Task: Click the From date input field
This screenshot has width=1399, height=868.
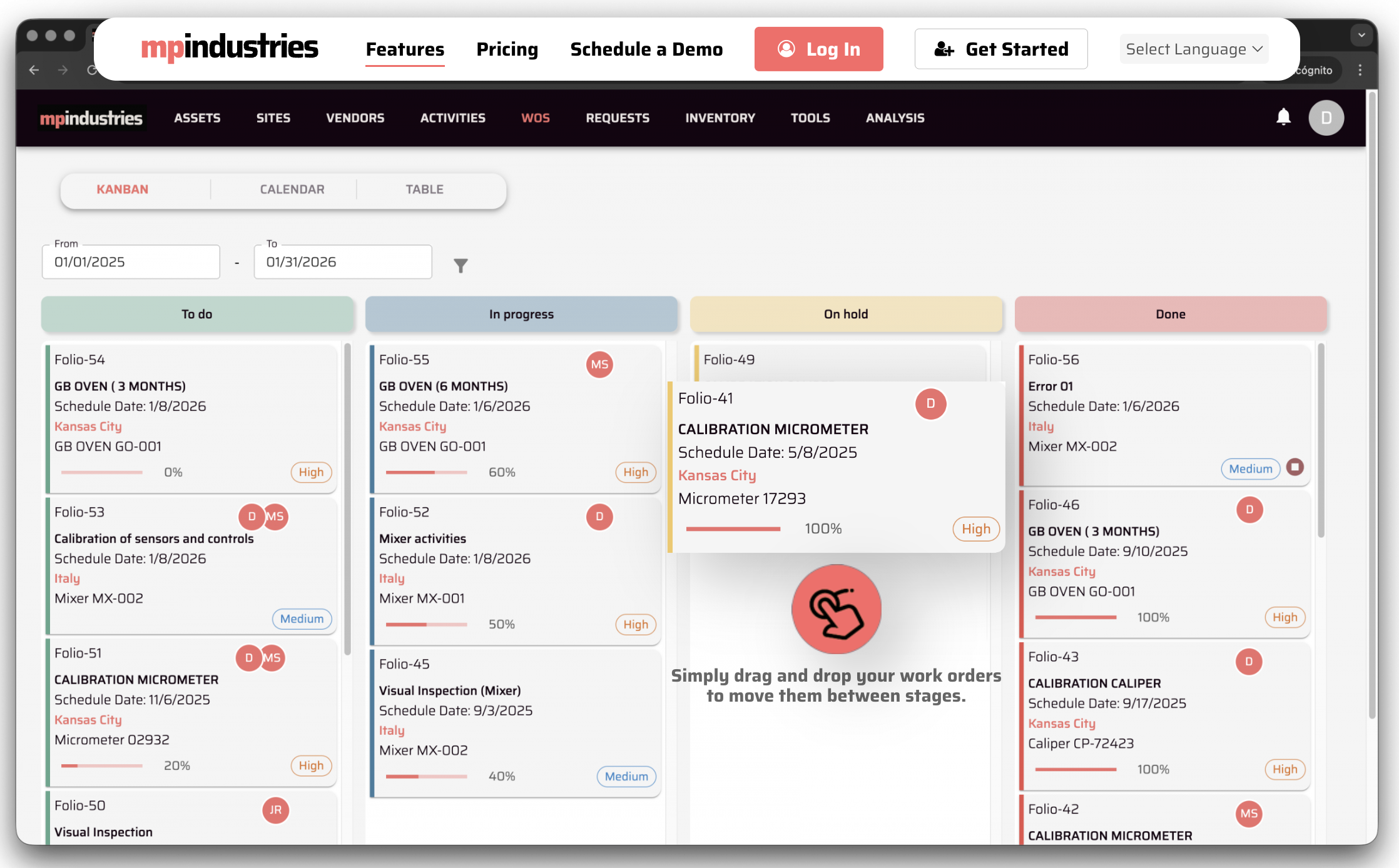Action: 131,262
